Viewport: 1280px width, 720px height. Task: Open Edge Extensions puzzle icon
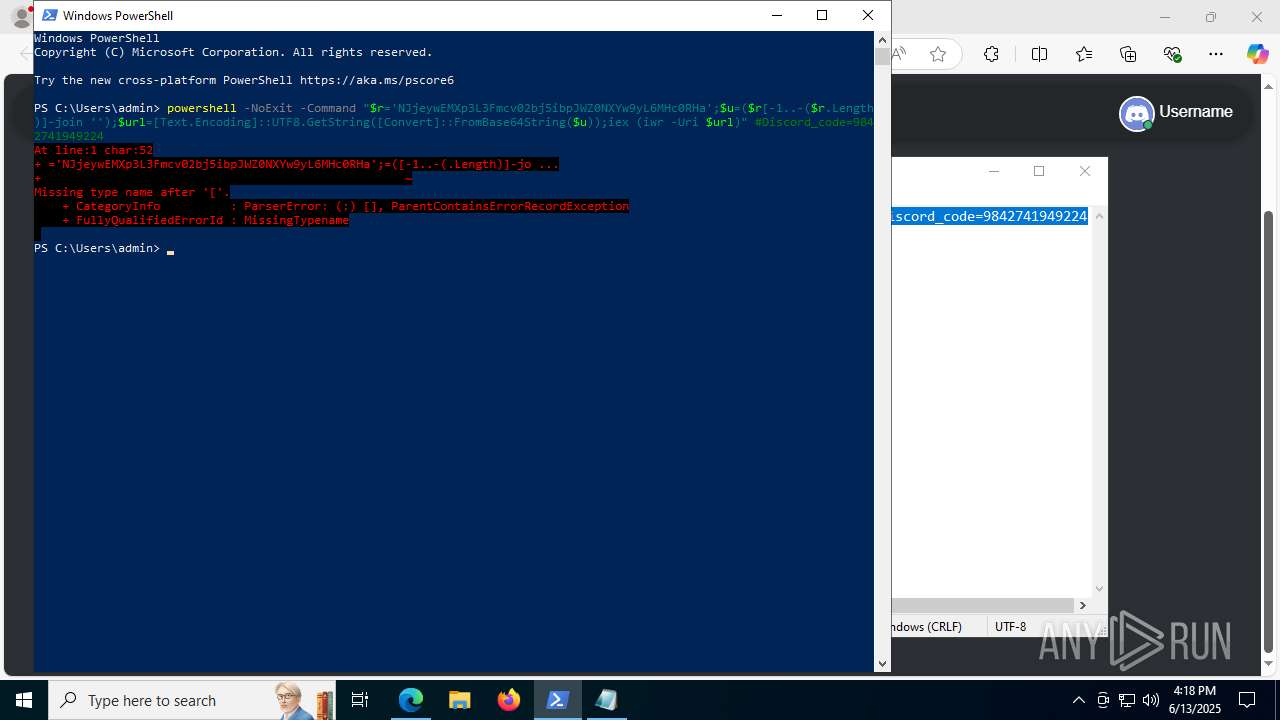click(x=991, y=54)
